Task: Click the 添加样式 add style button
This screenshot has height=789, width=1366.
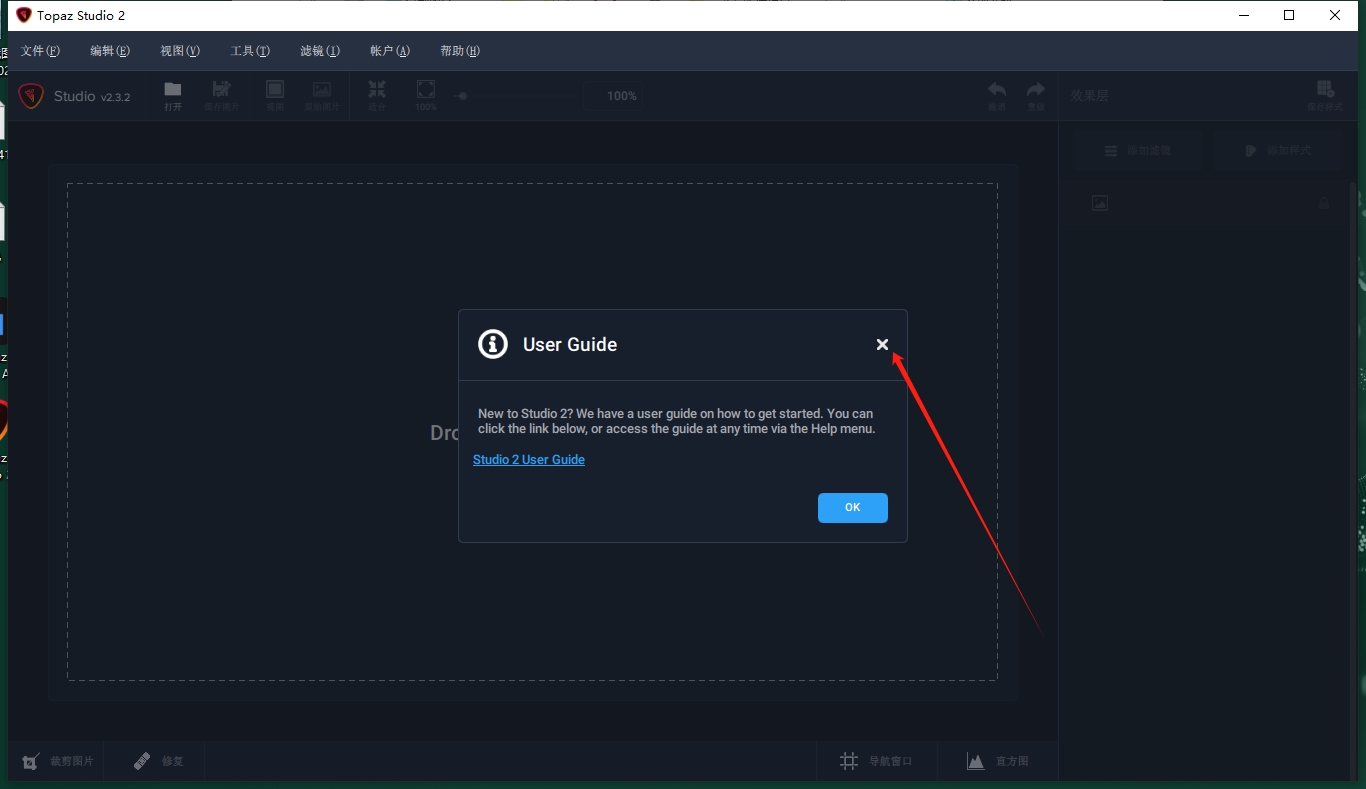Action: click(x=1277, y=151)
